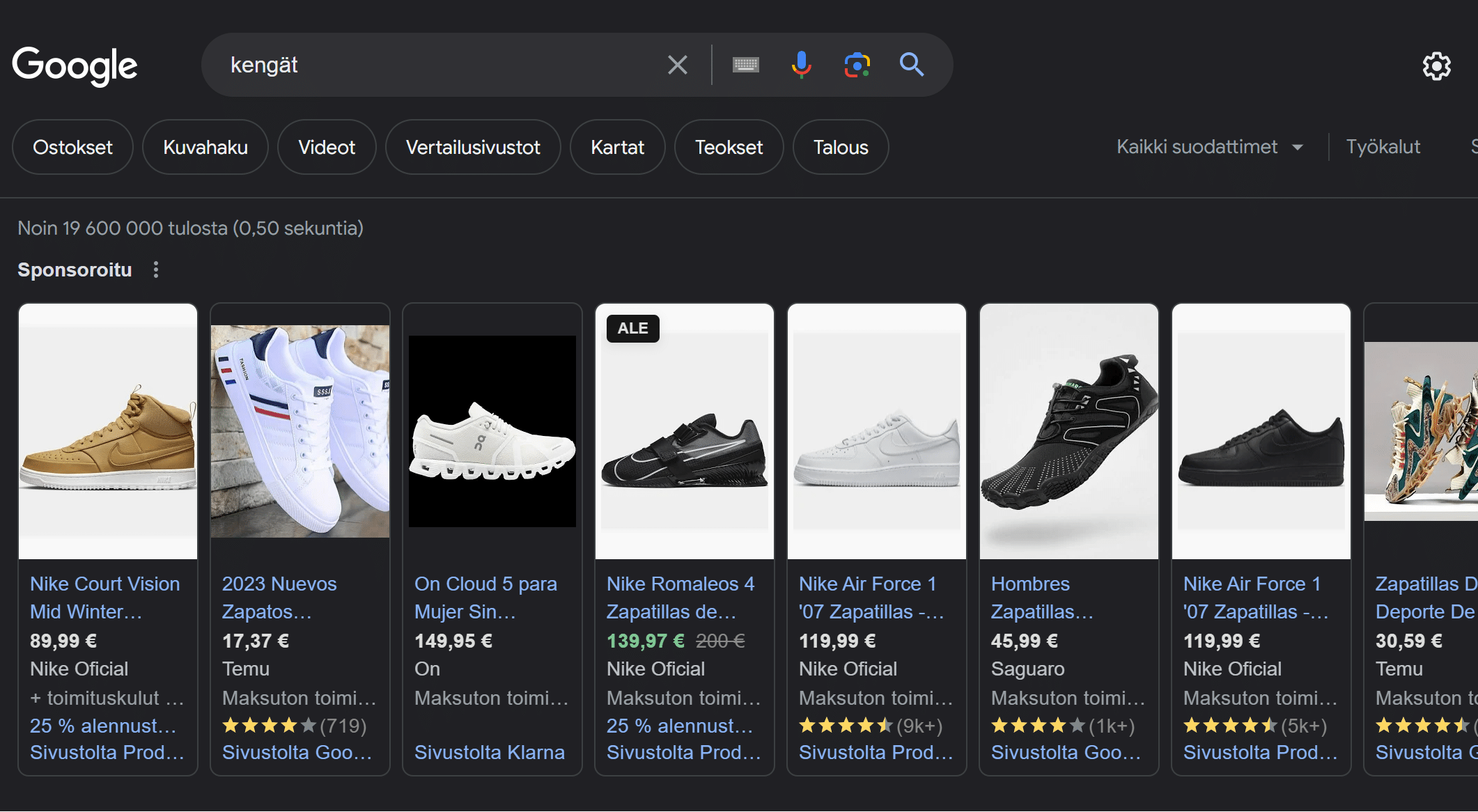Screen dimensions: 1478x812
Task: Click 'Sivustolta Goo…' under 2023 Nuevos Zapatos
Action: [297, 752]
